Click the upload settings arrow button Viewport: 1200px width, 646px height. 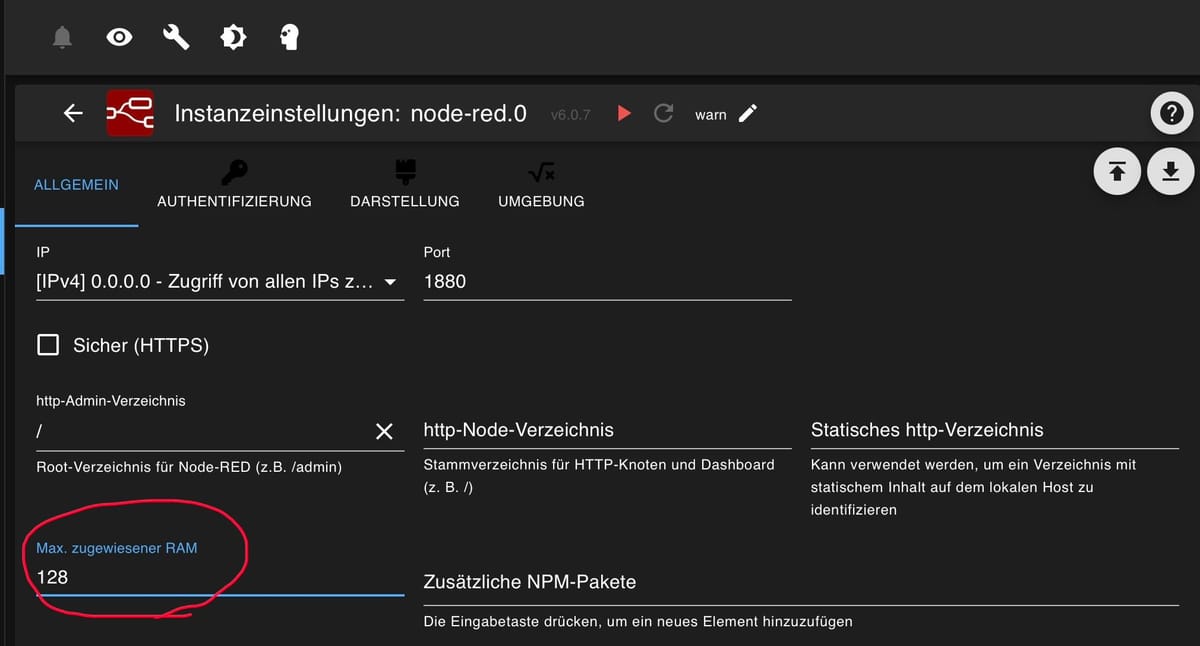click(x=1118, y=172)
